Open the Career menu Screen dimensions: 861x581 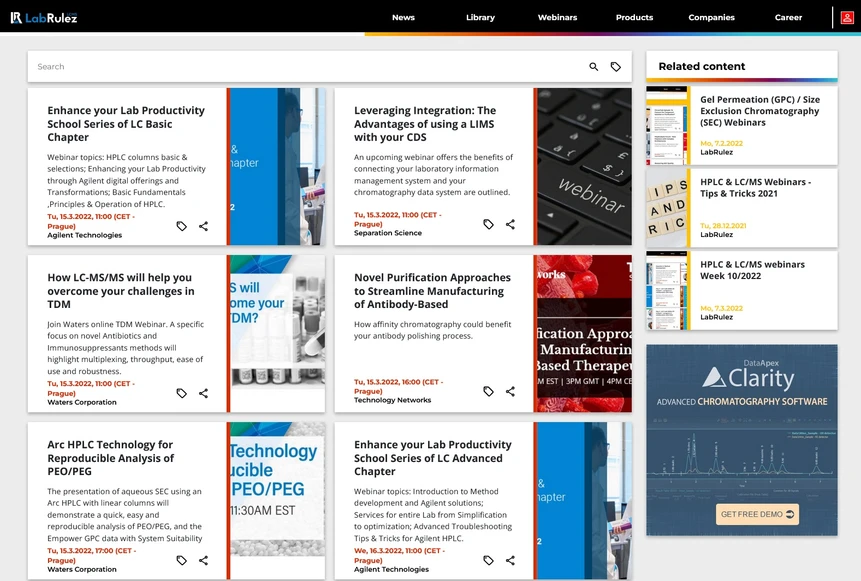tap(788, 18)
